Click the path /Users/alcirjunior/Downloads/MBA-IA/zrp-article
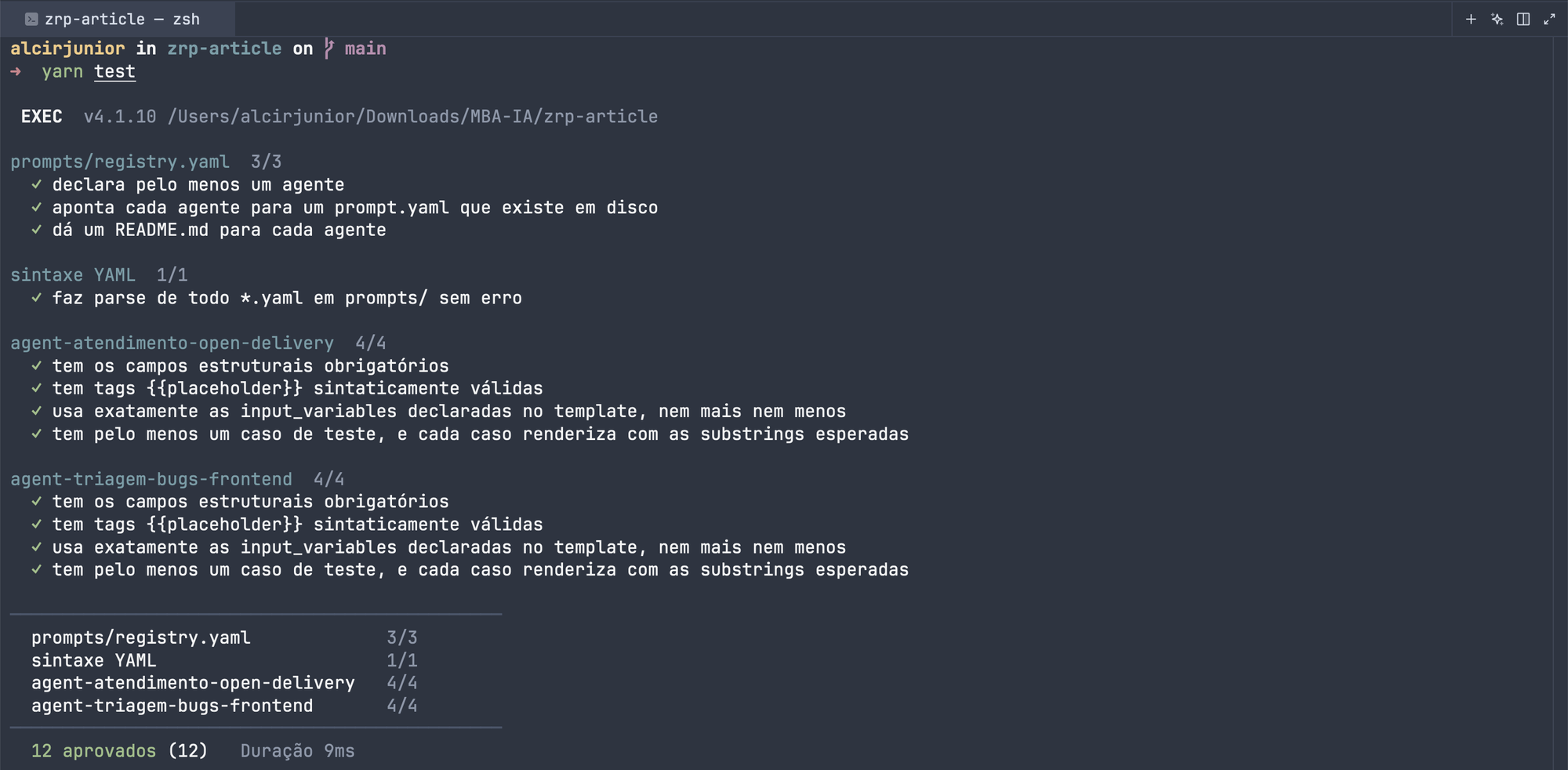The width and height of the screenshot is (1568, 770). (x=412, y=117)
